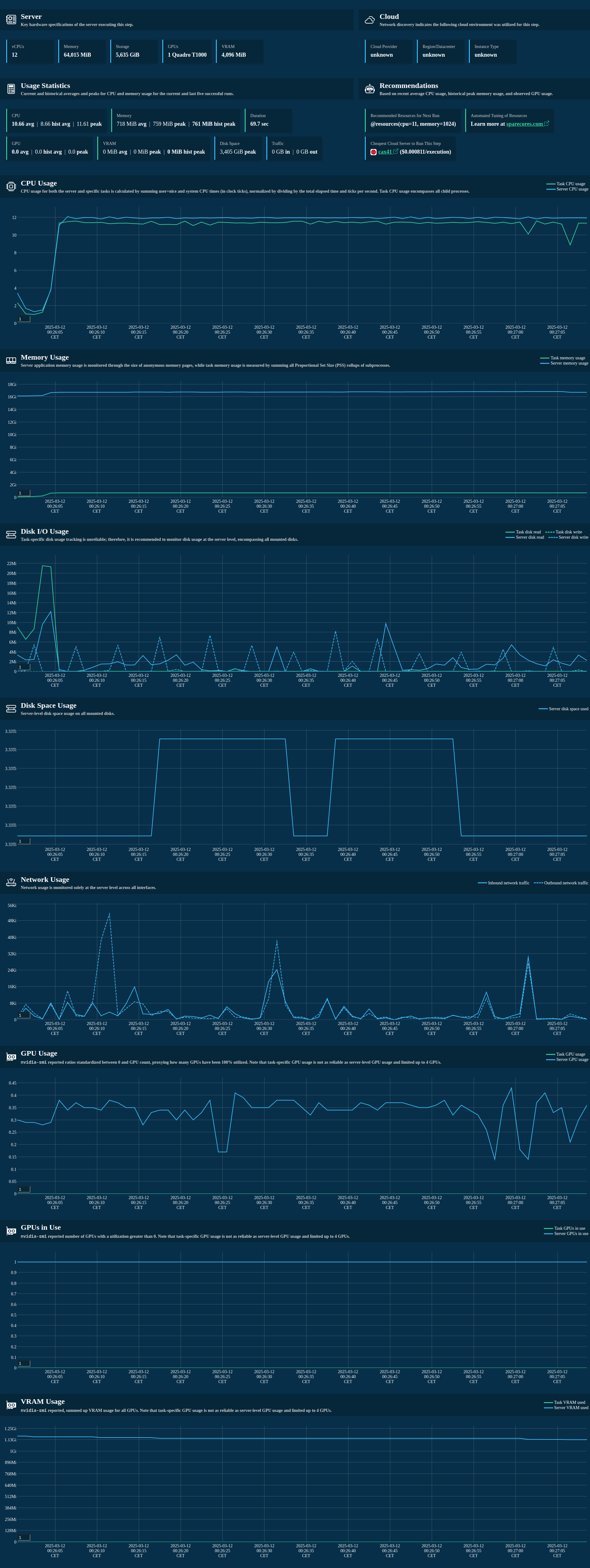
Task: Click the range button 1 in GPU Usage chart
Action: pos(24,1189)
